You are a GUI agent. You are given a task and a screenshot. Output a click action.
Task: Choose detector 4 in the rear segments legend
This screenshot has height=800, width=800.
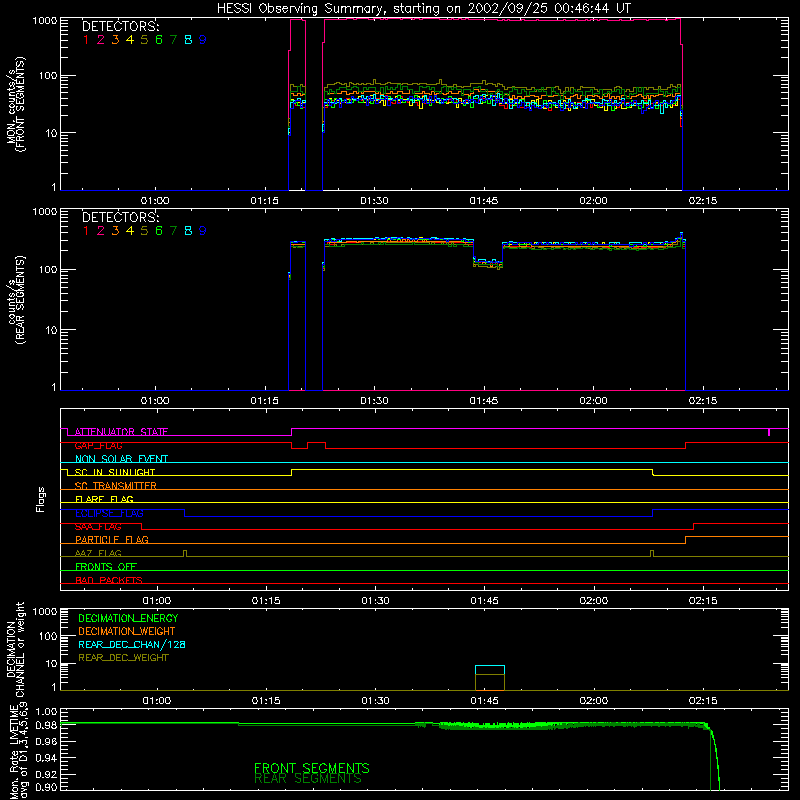click(x=130, y=231)
